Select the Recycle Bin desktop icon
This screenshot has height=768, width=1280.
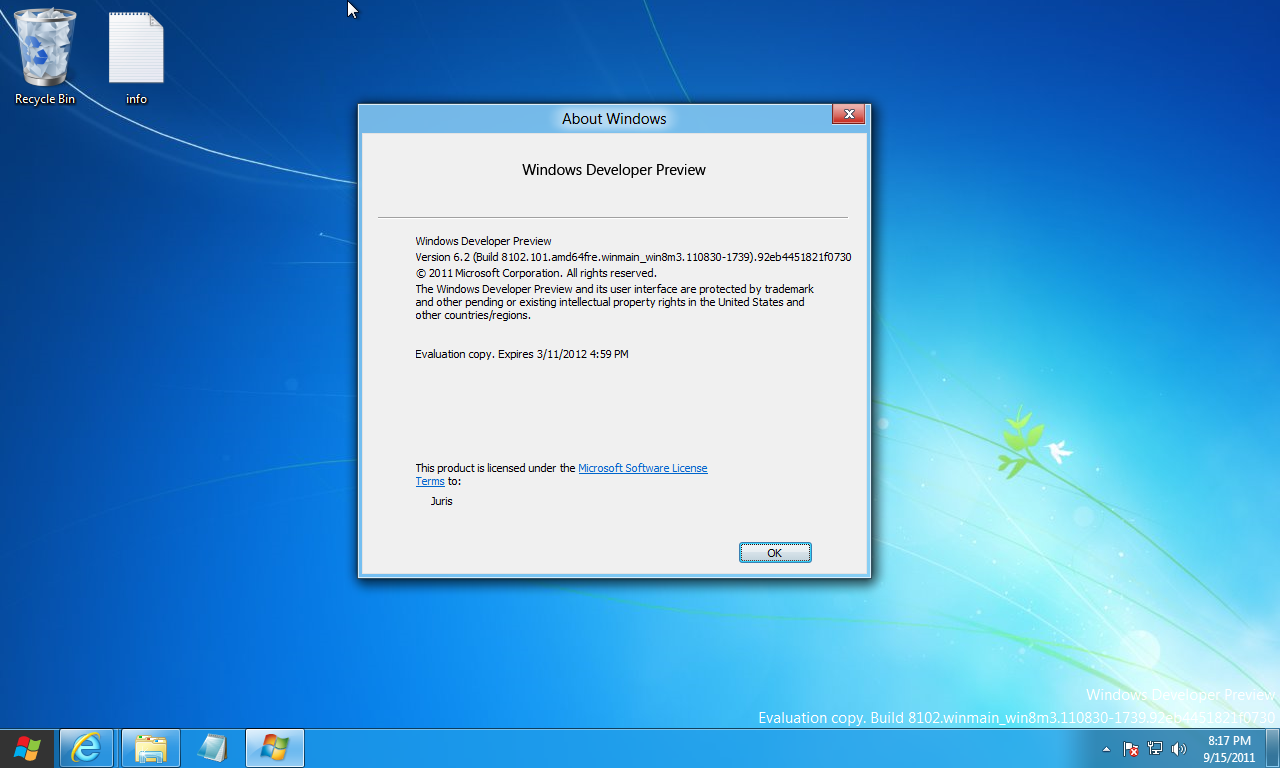pyautogui.click(x=45, y=56)
